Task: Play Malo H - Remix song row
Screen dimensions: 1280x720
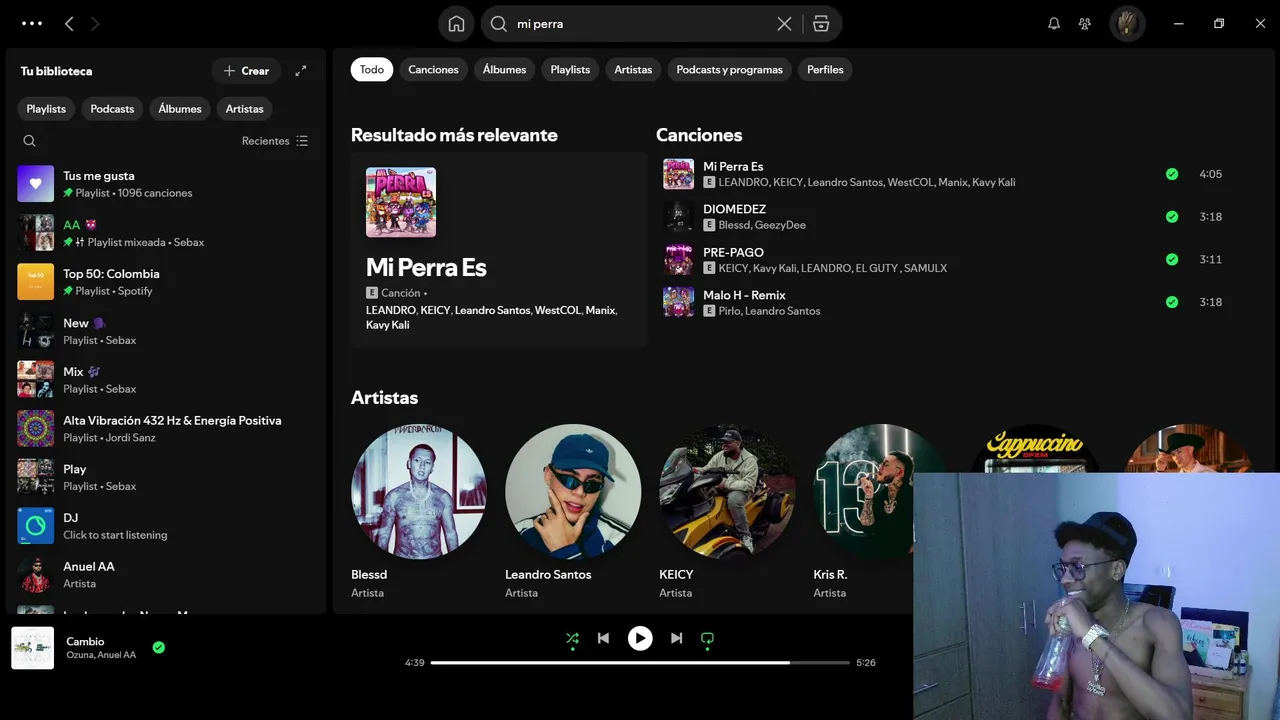Action: (x=944, y=302)
